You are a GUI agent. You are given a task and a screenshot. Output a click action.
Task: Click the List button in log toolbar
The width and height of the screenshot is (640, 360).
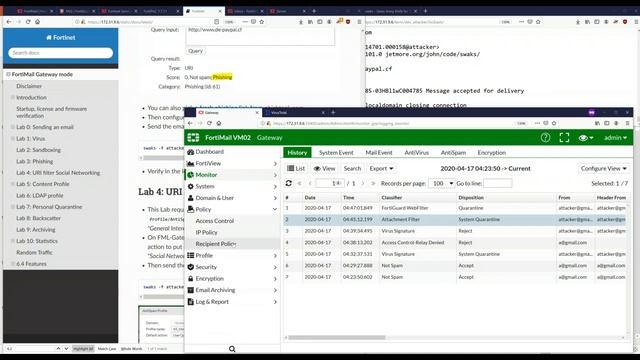point(296,169)
